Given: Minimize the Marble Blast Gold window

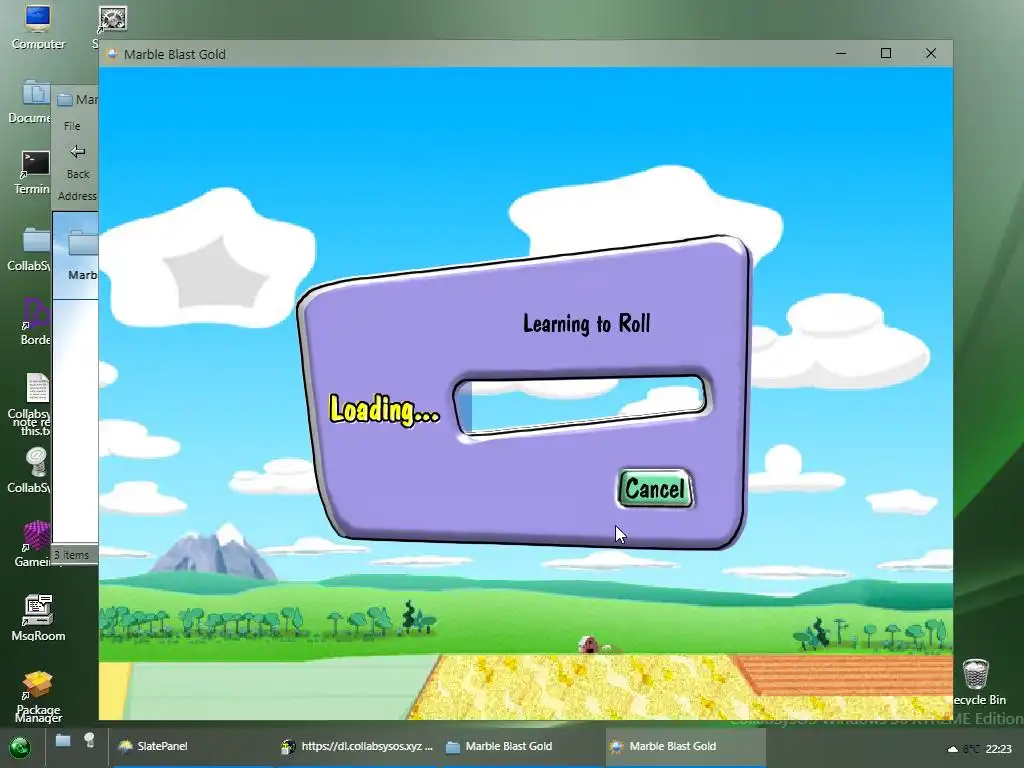Looking at the screenshot, I should click(x=841, y=54).
